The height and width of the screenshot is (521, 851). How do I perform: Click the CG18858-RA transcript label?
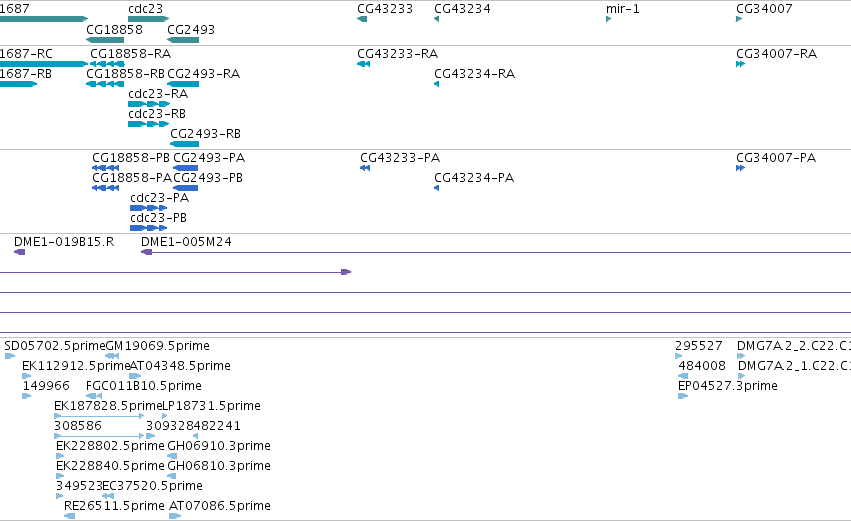click(130, 54)
